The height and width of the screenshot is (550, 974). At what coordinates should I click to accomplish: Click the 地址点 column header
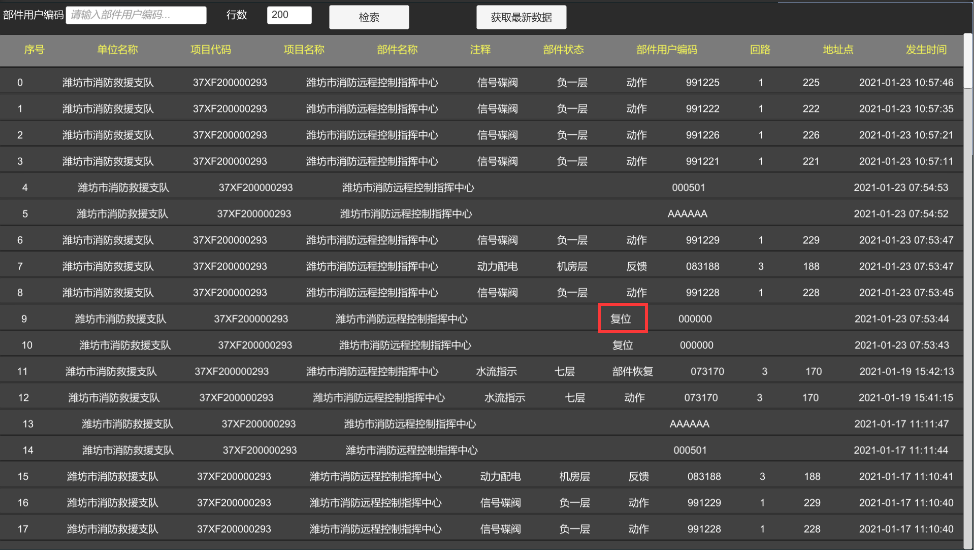pos(838,50)
